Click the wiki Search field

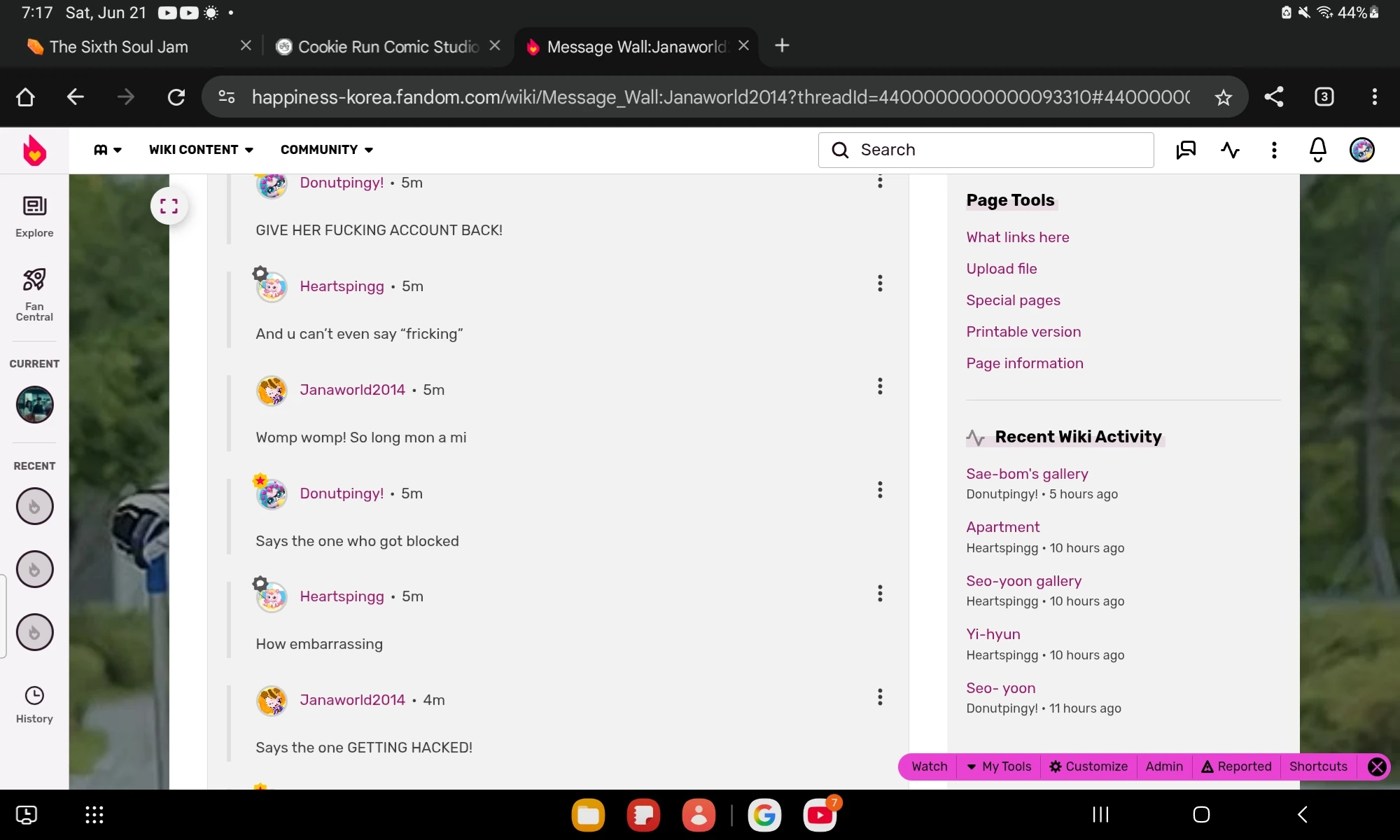[x=986, y=150]
